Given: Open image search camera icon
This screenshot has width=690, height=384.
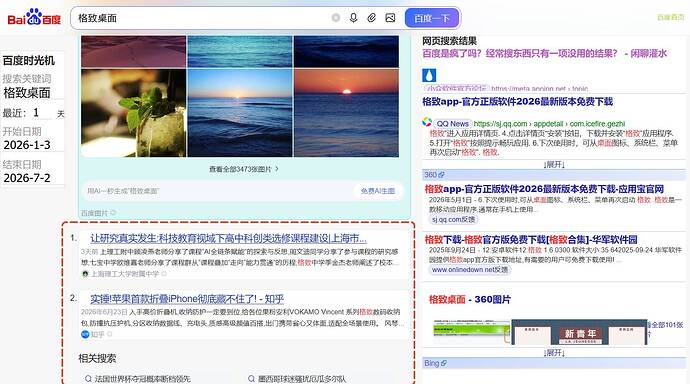Looking at the screenshot, I should (x=390, y=18).
